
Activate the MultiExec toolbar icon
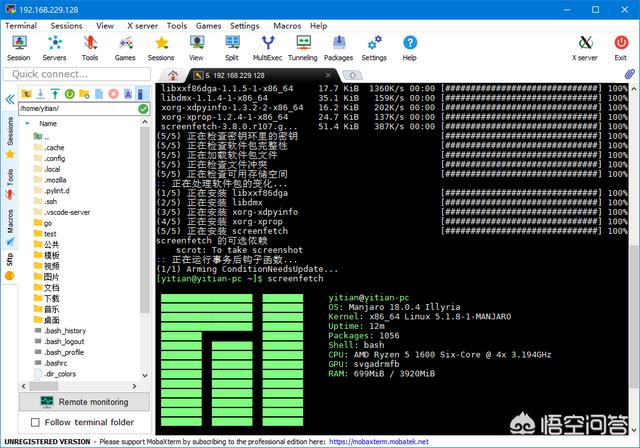click(267, 48)
